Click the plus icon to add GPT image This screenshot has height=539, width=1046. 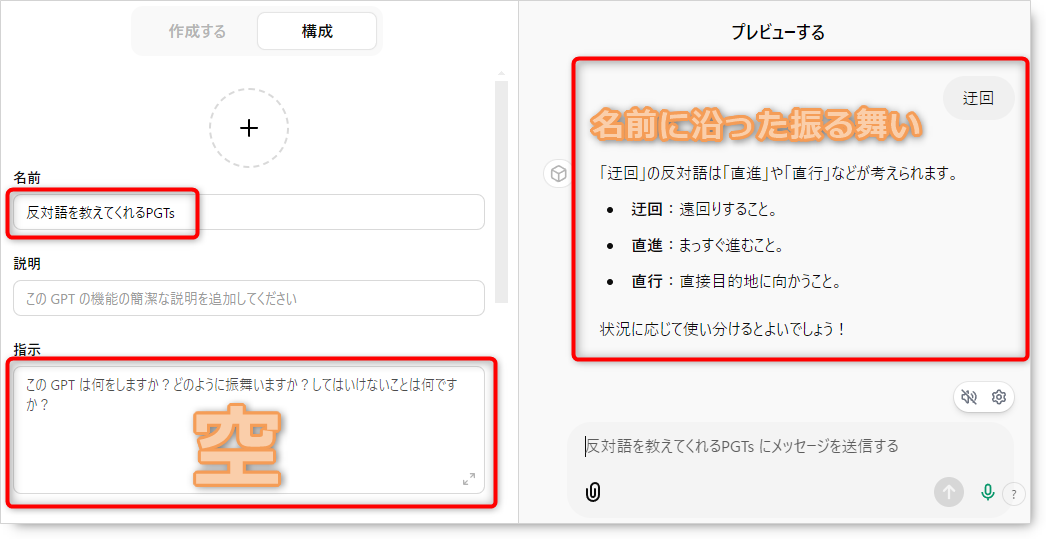coord(249,128)
